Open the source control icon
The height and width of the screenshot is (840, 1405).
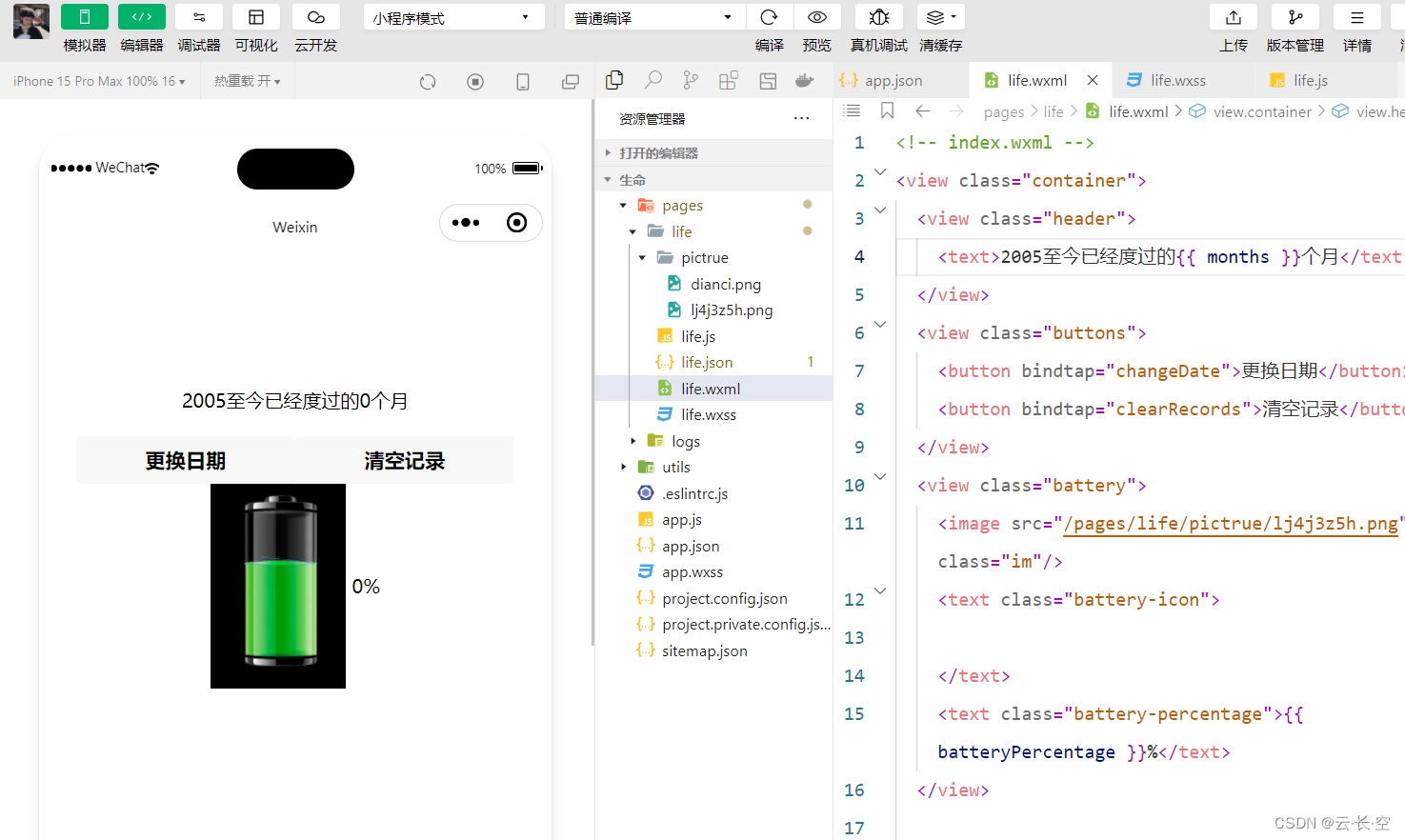pos(691,81)
